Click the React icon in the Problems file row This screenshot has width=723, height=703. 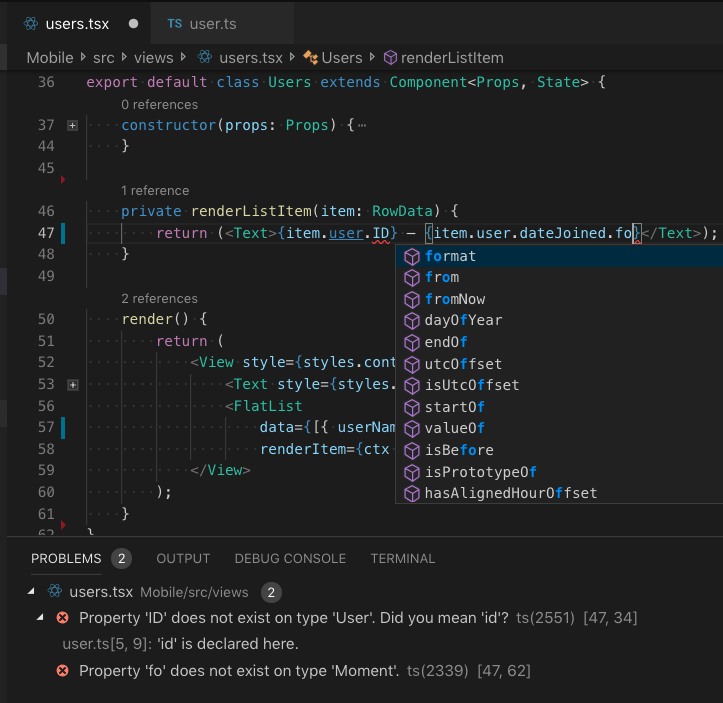[55, 591]
